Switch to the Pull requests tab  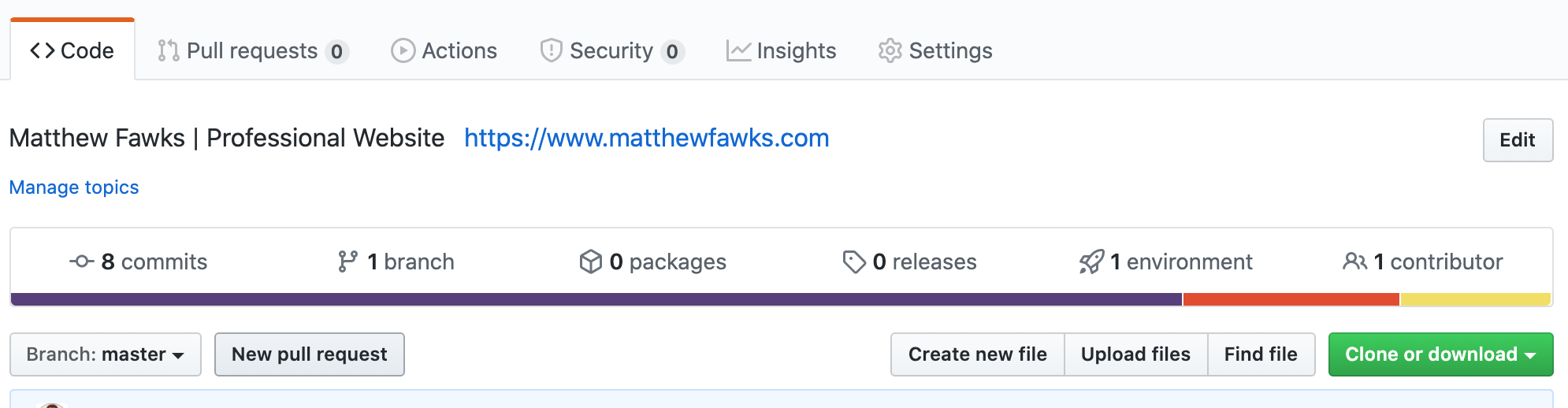coord(253,51)
